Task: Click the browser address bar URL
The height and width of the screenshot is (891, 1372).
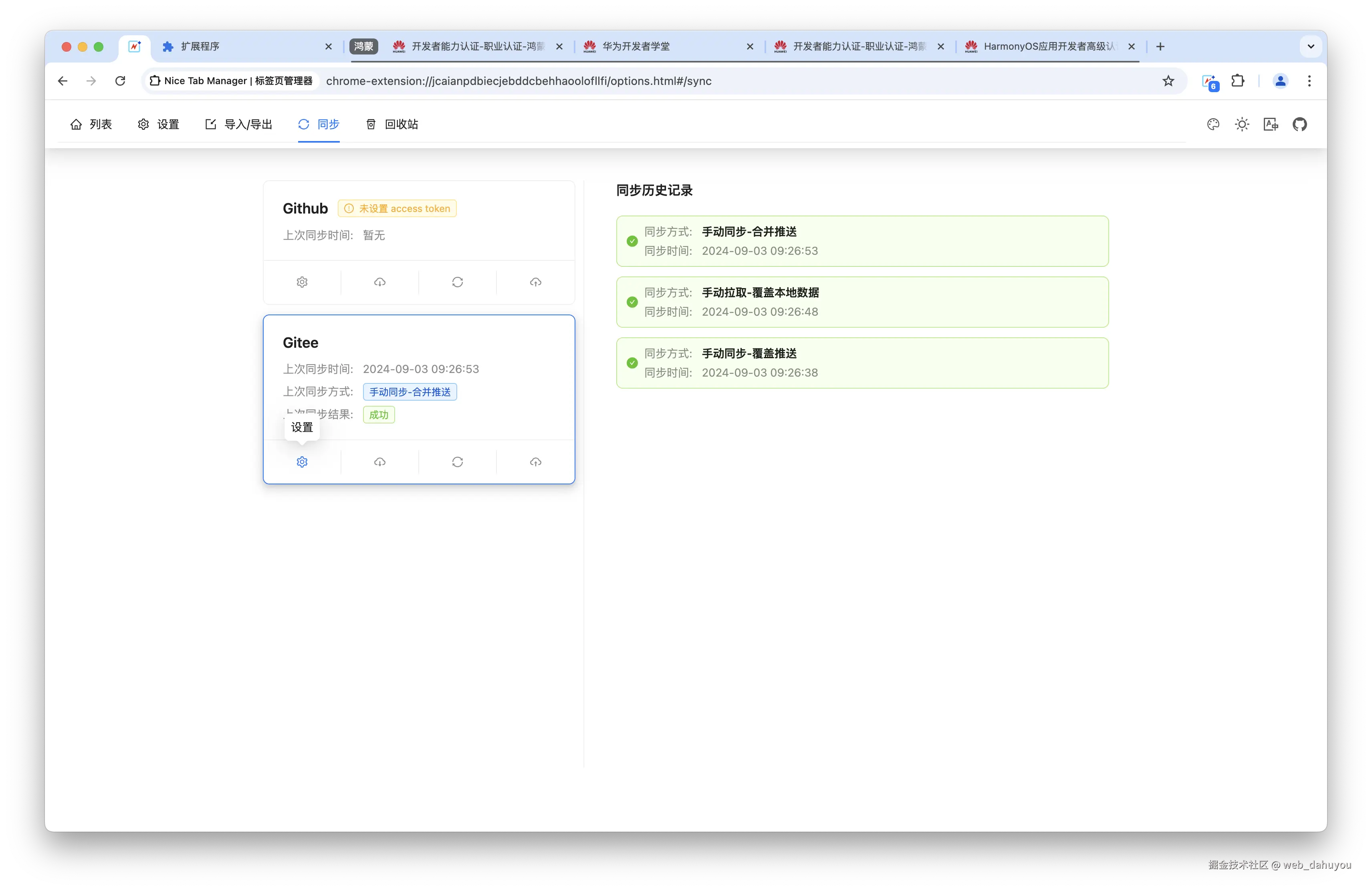Action: coord(519,81)
